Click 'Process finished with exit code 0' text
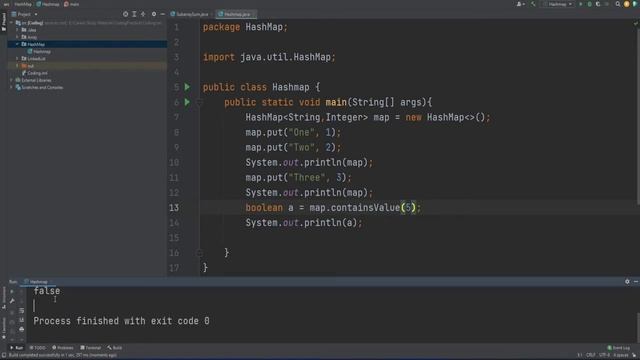The width and height of the screenshot is (640, 360). 121,321
